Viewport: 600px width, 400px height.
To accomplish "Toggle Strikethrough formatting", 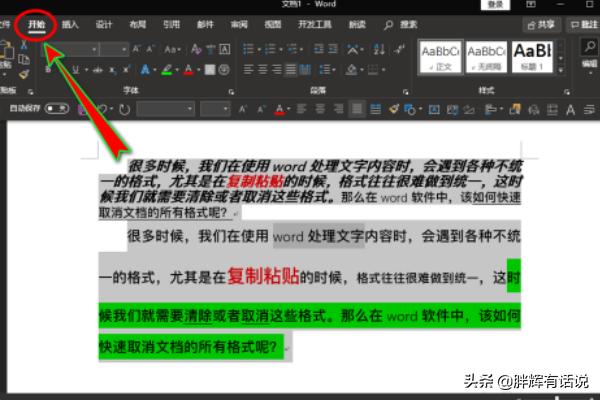I will coord(98,70).
